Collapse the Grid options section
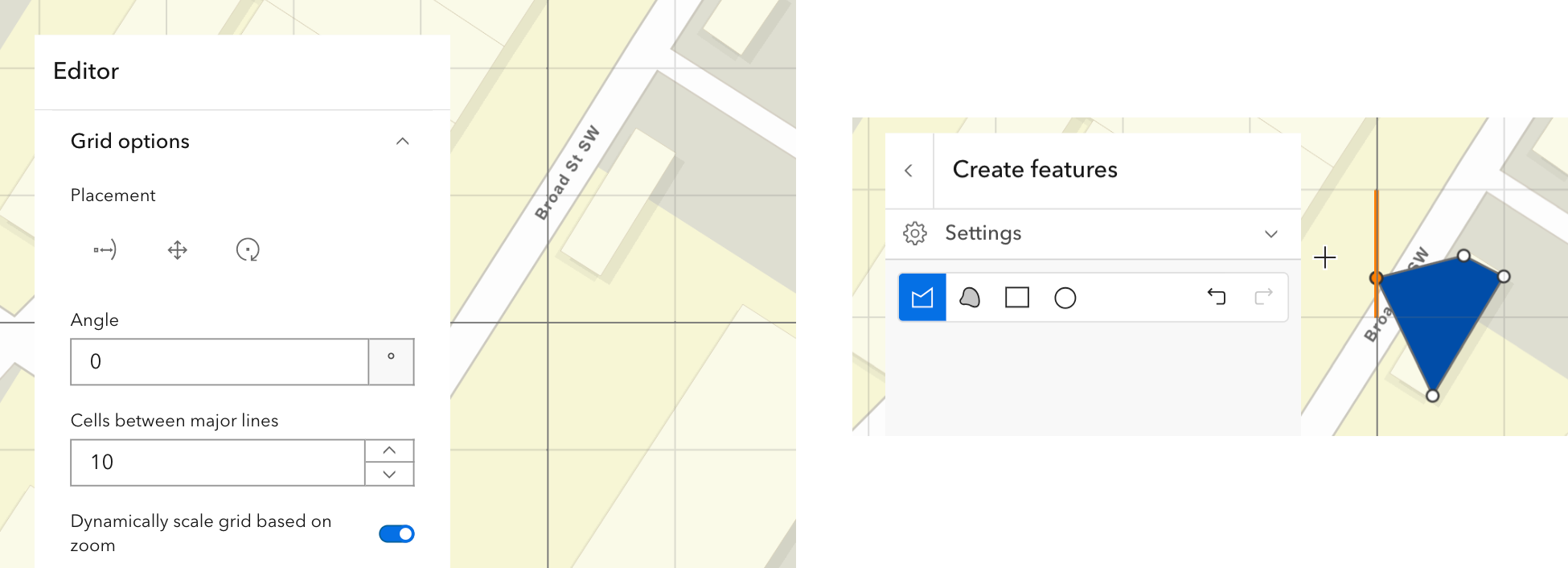 tap(400, 142)
